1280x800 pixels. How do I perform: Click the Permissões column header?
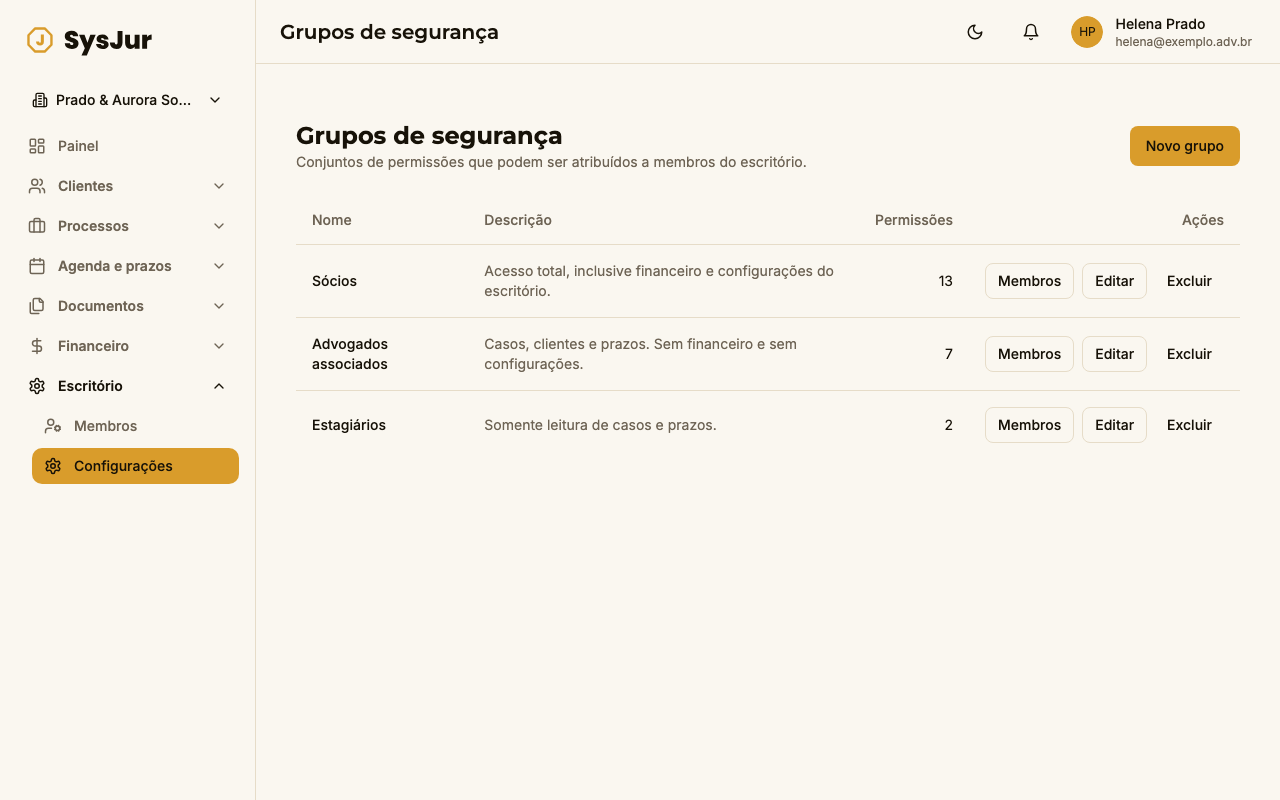[914, 220]
